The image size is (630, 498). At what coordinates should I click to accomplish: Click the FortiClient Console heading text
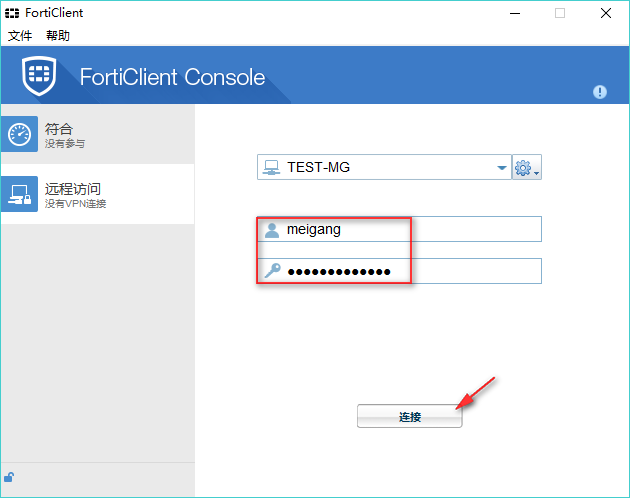click(172, 77)
